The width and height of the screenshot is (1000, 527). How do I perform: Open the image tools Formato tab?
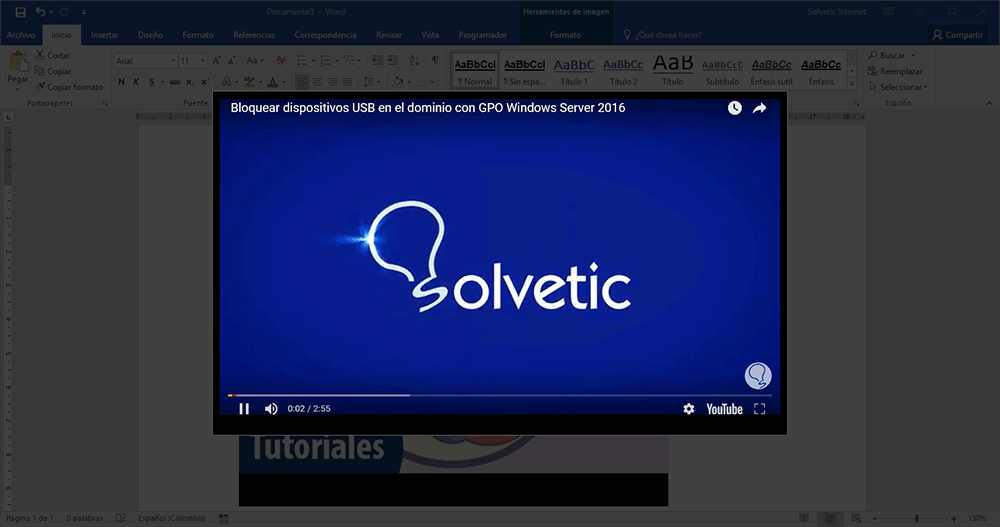click(565, 35)
